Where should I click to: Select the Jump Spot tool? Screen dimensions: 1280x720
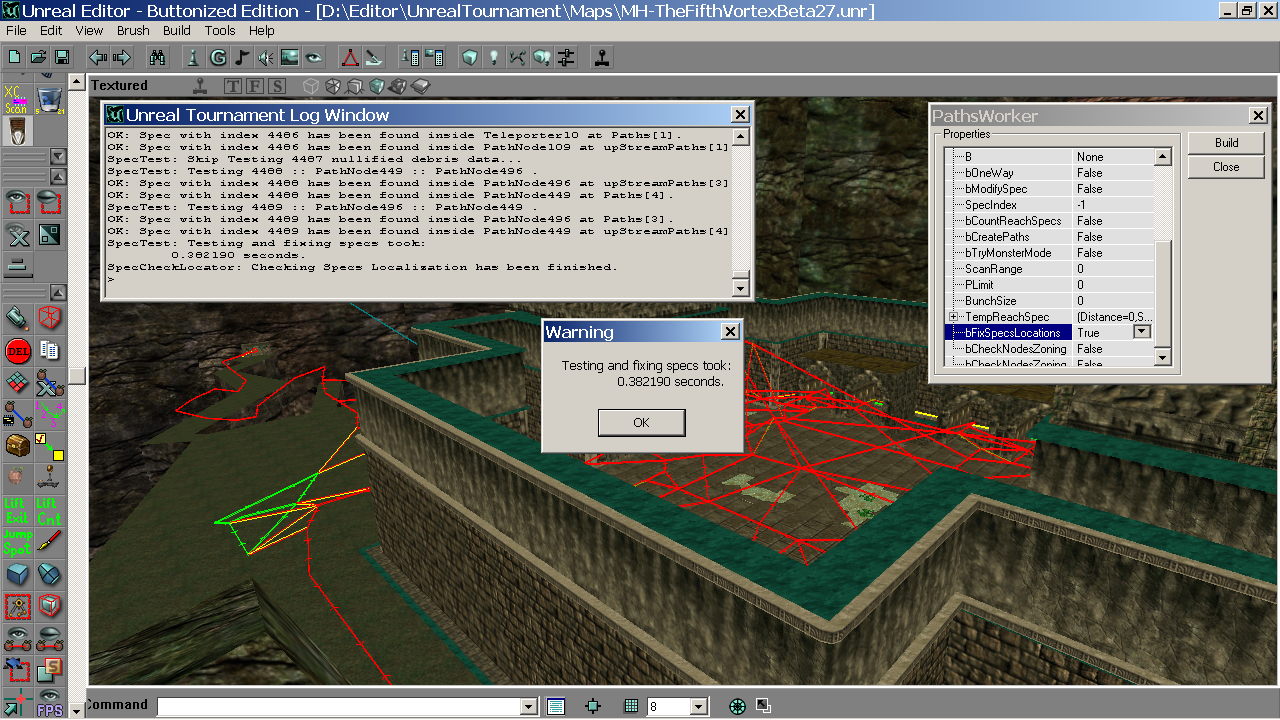(x=17, y=542)
